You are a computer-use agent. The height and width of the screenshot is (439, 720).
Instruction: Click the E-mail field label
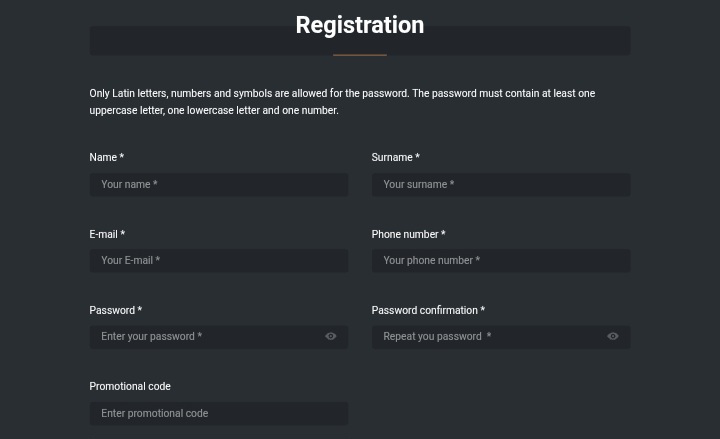106,234
